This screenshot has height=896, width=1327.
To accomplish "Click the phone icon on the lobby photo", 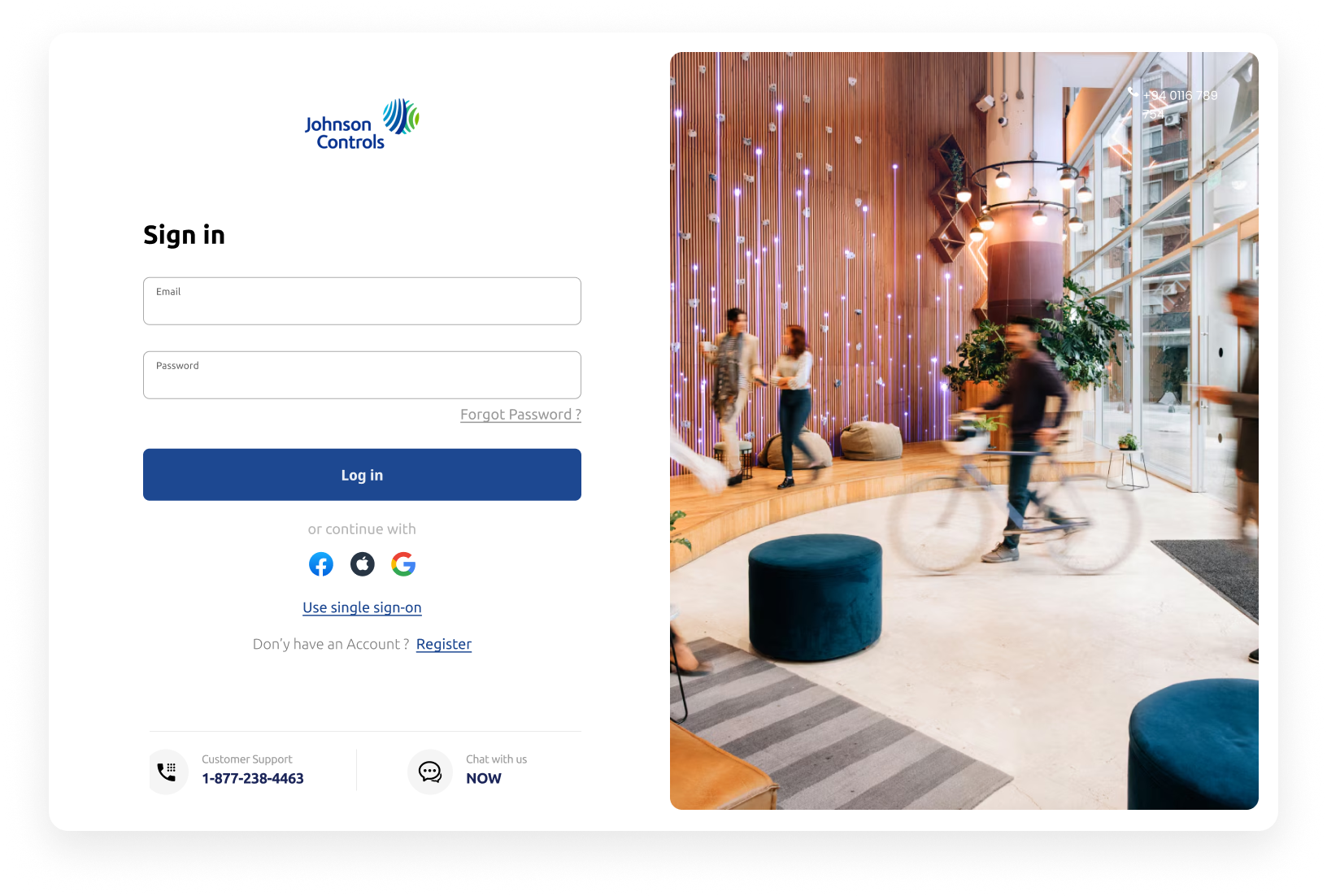I will coord(1133,93).
